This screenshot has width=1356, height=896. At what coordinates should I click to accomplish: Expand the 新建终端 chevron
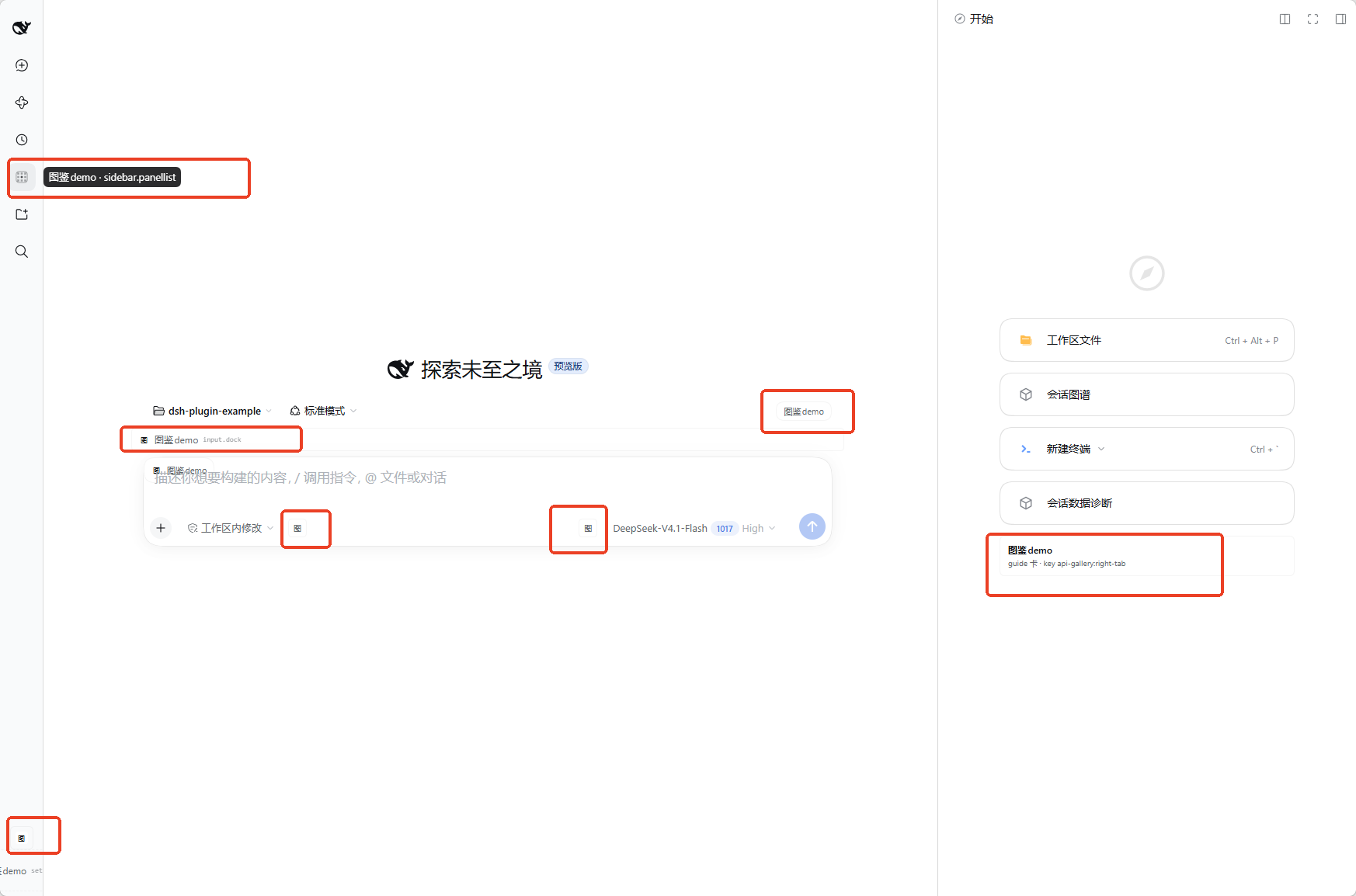coord(1101,449)
